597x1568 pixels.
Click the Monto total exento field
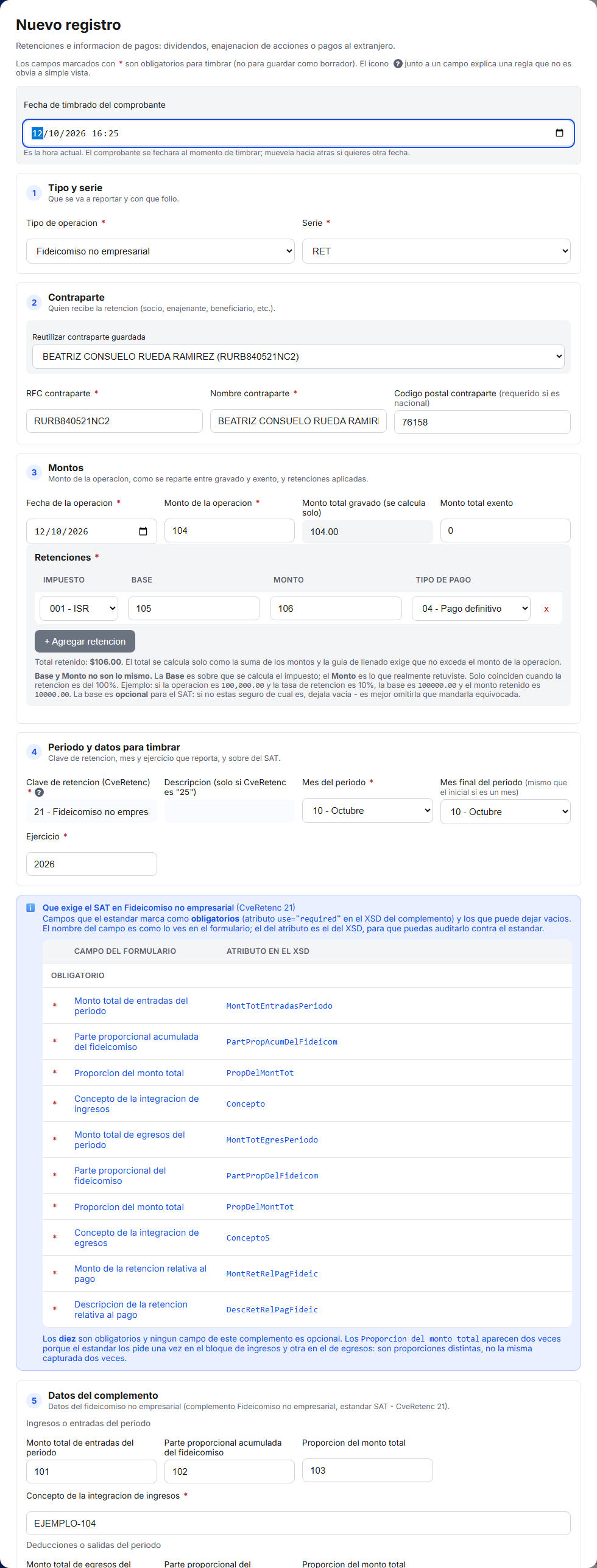tap(506, 531)
